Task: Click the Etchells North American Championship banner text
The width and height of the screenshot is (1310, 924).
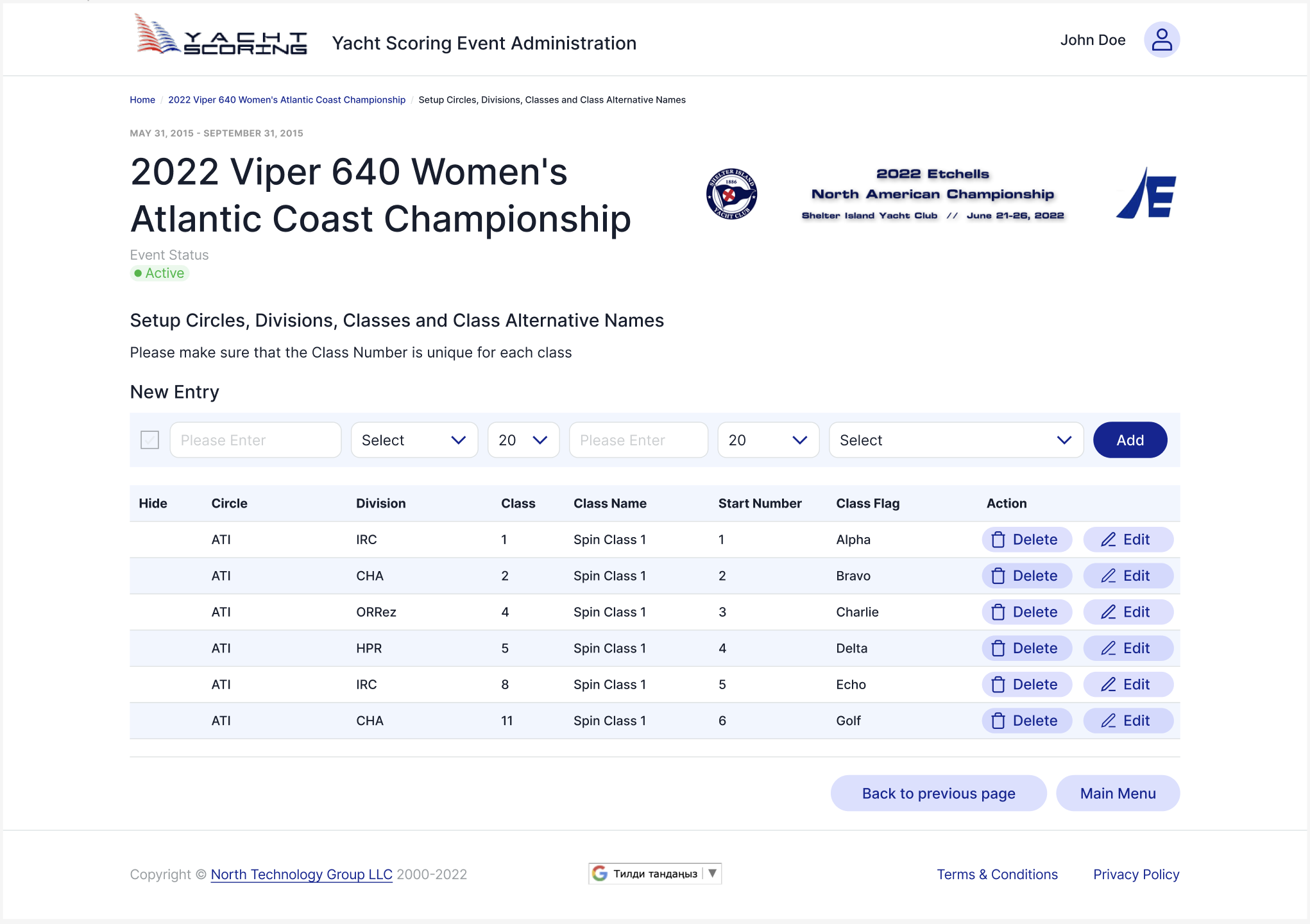Action: pos(933,194)
